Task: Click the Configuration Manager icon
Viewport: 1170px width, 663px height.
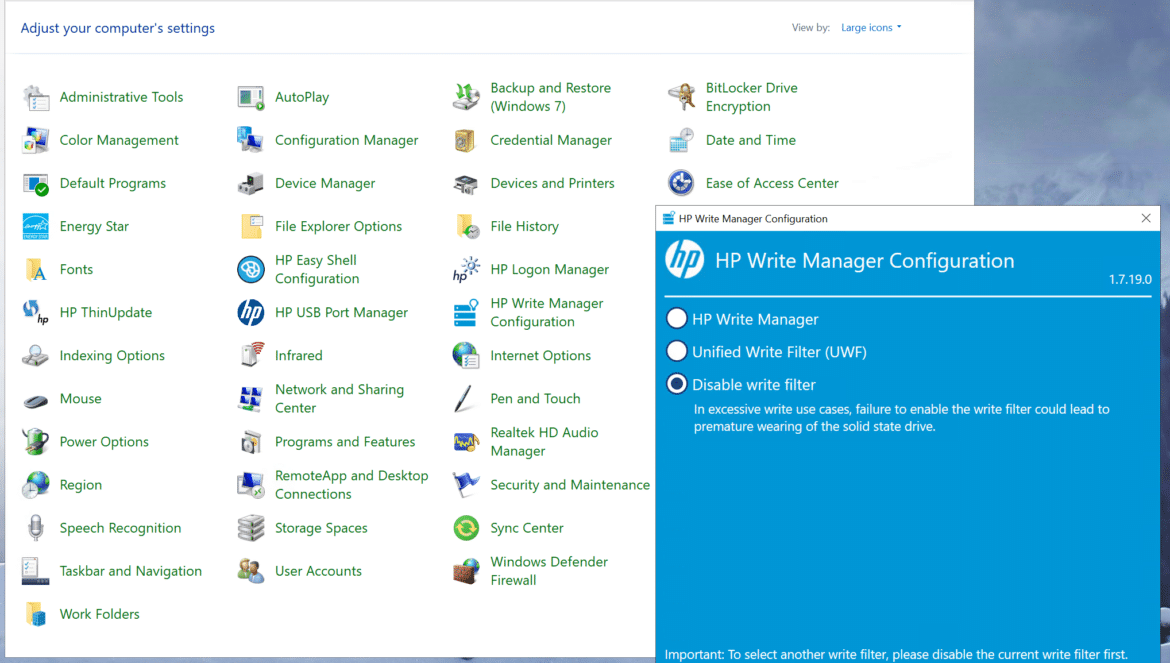Action: coord(251,140)
